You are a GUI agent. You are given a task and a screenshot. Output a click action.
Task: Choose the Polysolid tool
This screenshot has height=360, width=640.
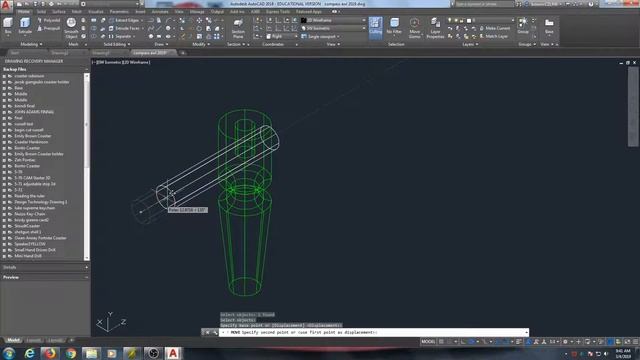coord(49,20)
